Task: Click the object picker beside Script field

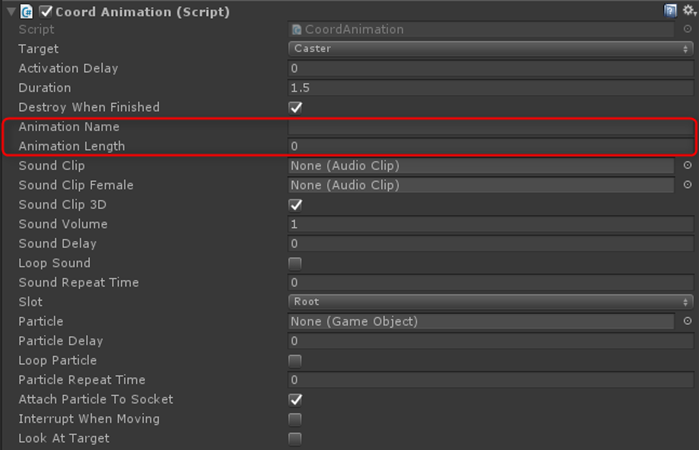Action: tap(687, 30)
